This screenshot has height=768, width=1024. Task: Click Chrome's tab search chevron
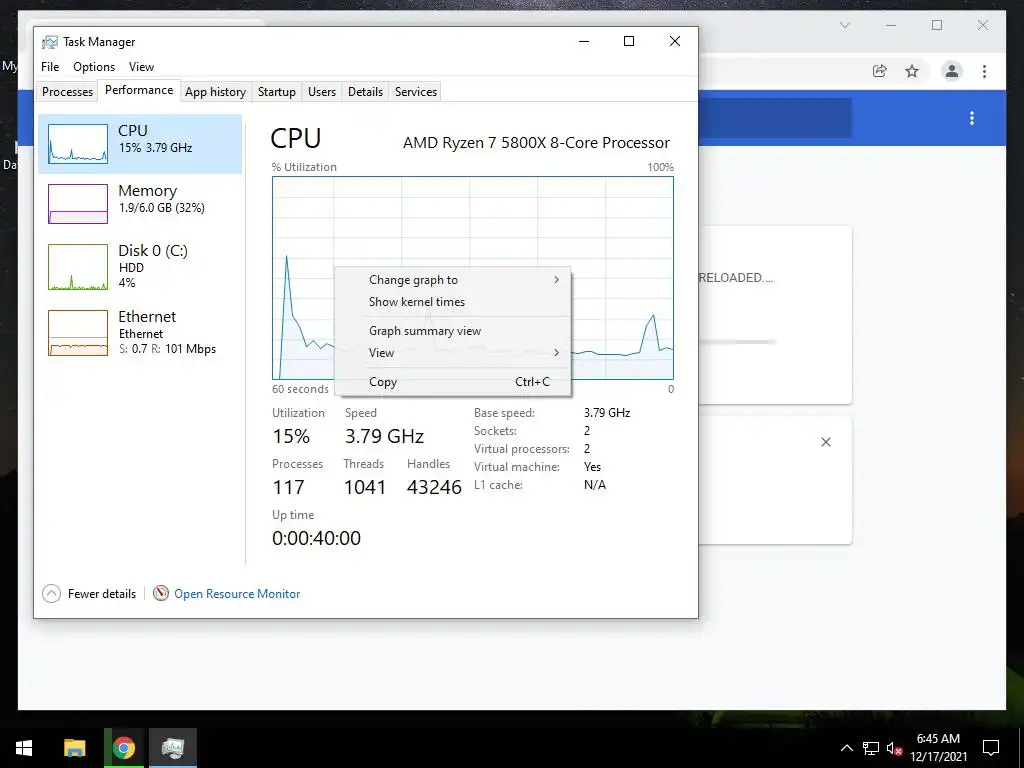tap(845, 25)
